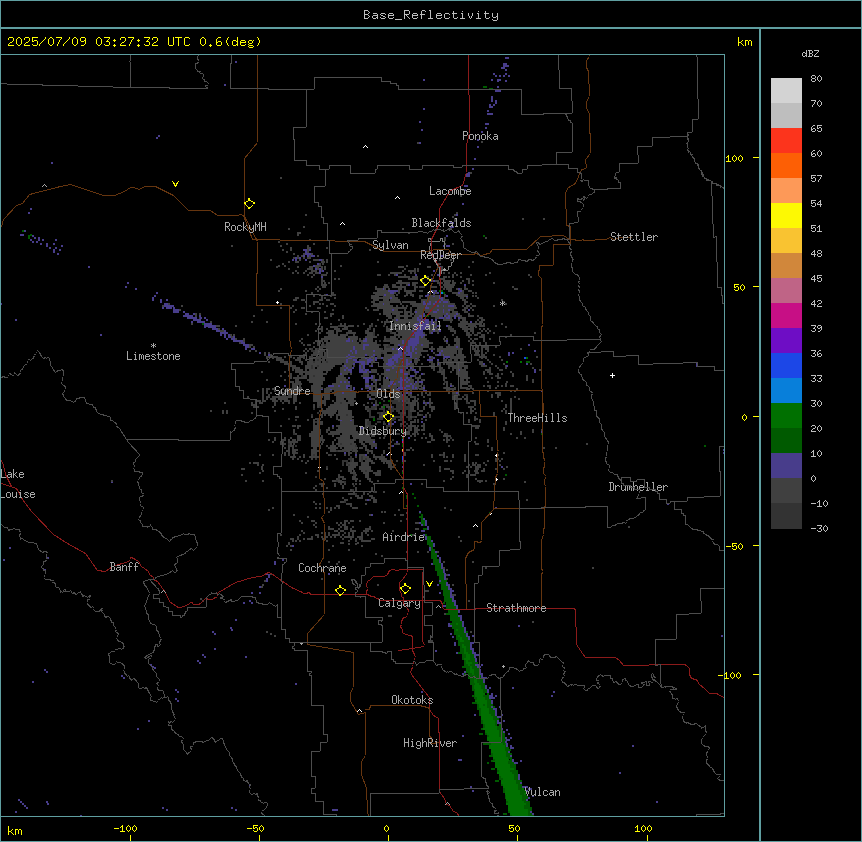Select the yellow 54-51 dBZ swatch

[786, 215]
